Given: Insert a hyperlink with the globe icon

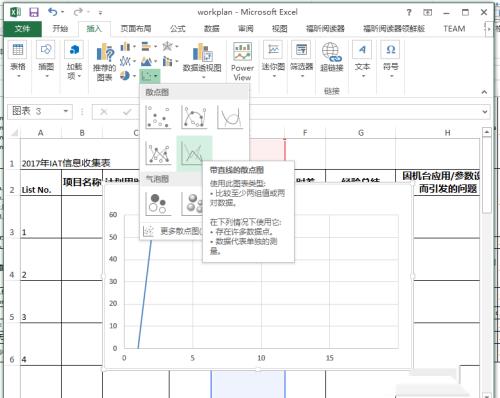Looking at the screenshot, I should (331, 57).
